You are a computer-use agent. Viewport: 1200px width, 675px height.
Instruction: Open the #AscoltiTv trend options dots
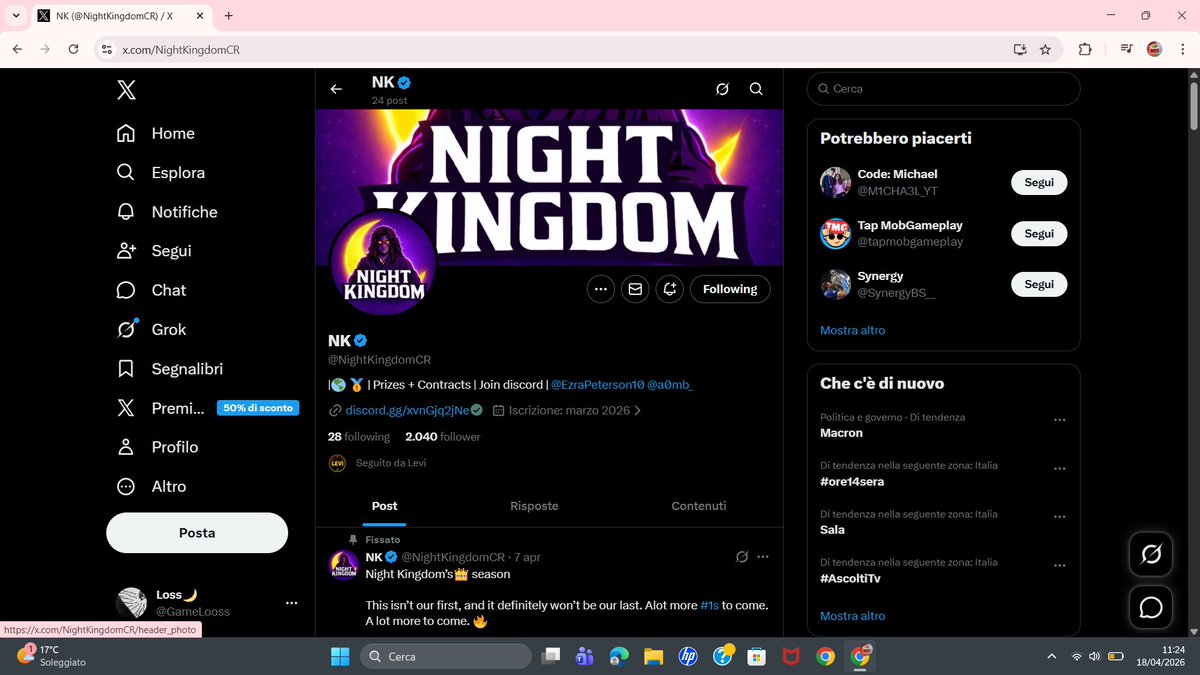pos(1059,565)
